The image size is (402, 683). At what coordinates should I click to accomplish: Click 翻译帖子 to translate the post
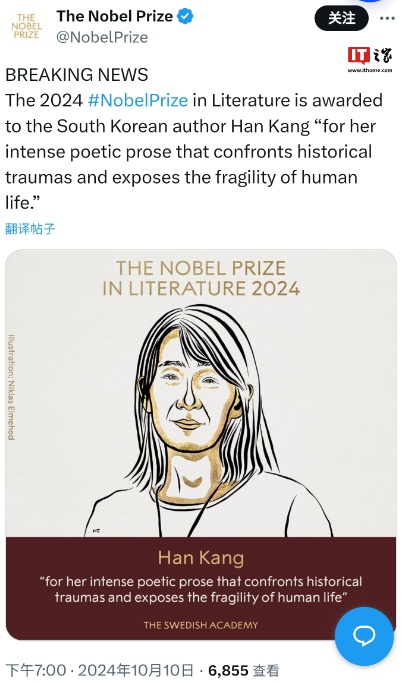[30, 228]
